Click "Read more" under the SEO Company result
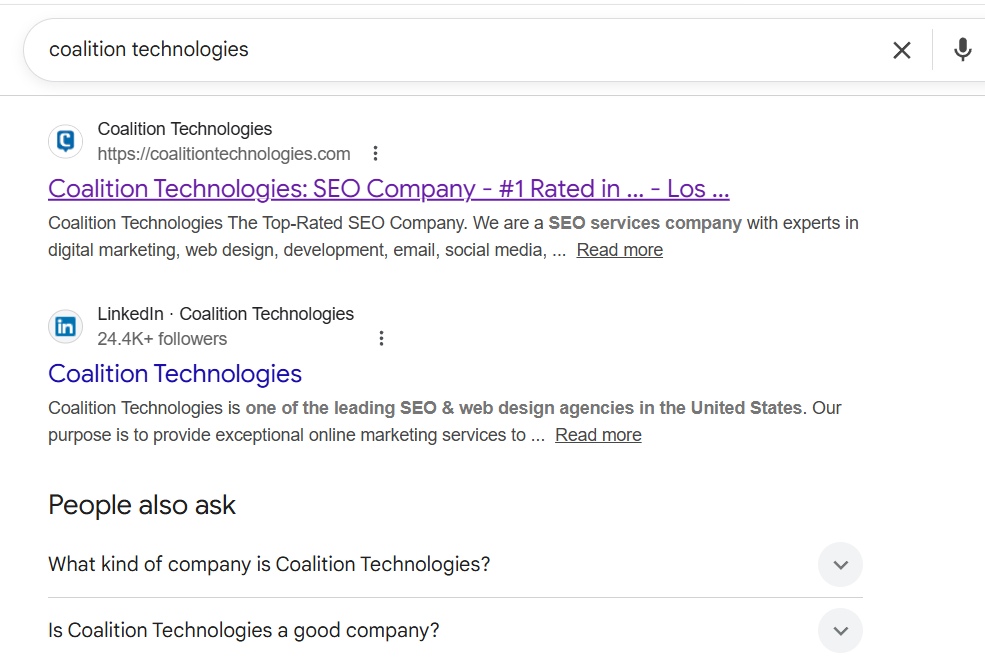The height and width of the screenshot is (659, 985). (619, 250)
